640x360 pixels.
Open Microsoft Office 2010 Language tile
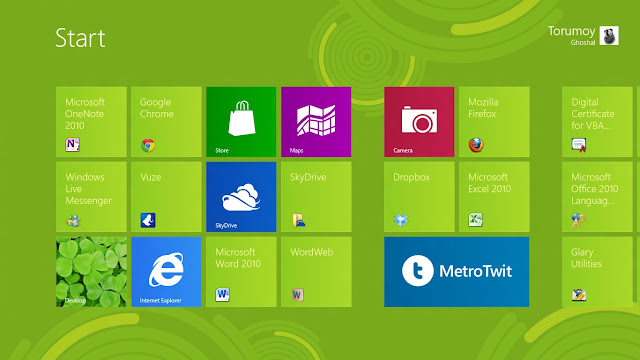[x=597, y=197]
